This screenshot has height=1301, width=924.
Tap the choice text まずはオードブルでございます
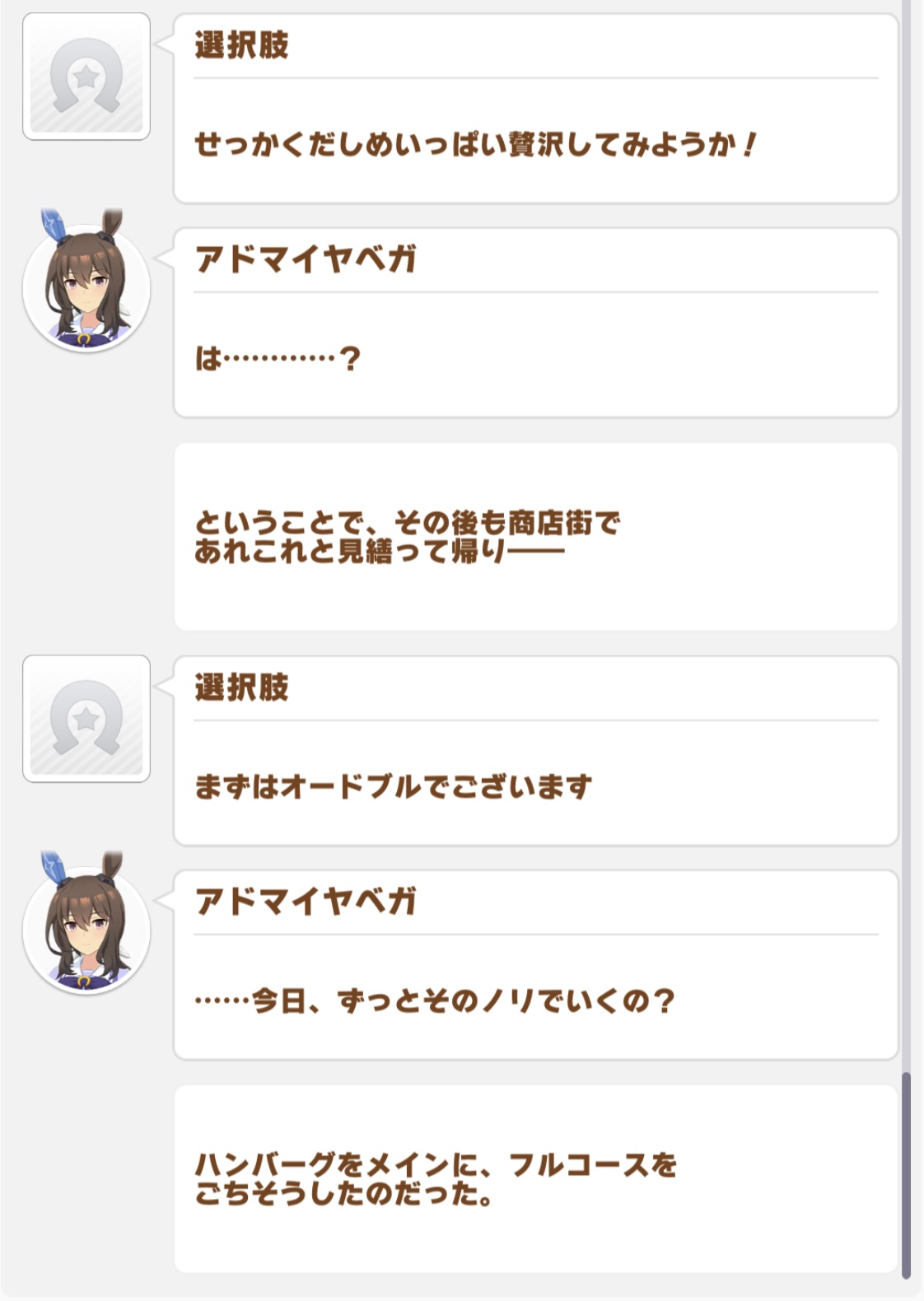(393, 787)
